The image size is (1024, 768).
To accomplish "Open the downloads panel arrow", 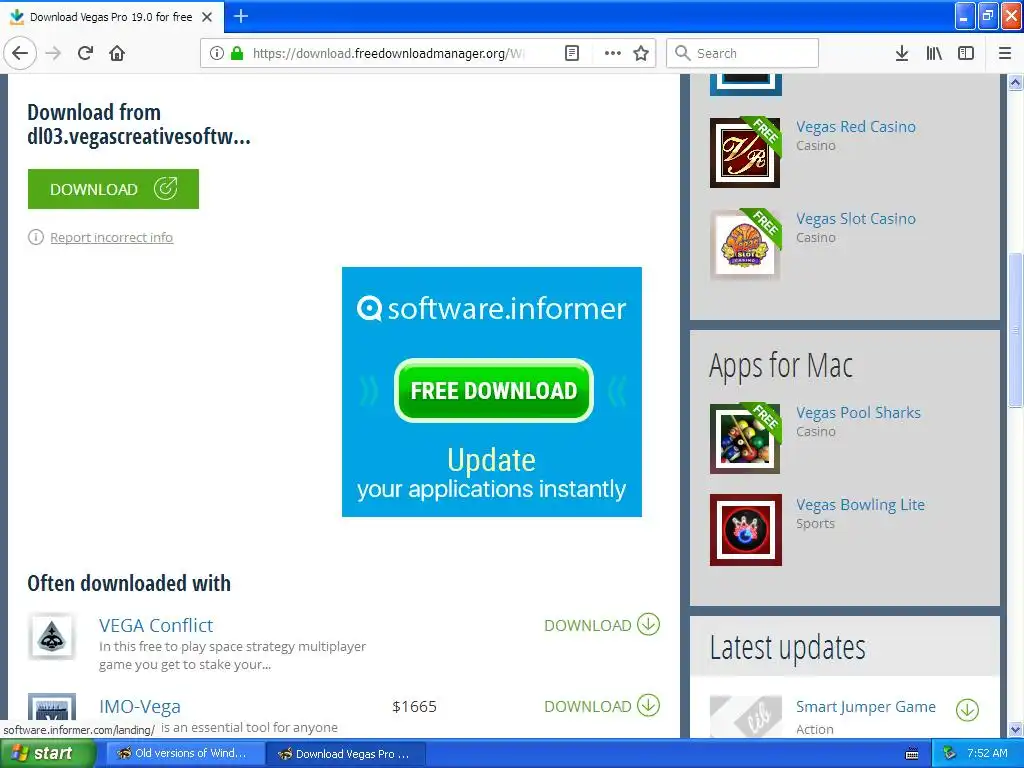I will pyautogui.click(x=902, y=53).
